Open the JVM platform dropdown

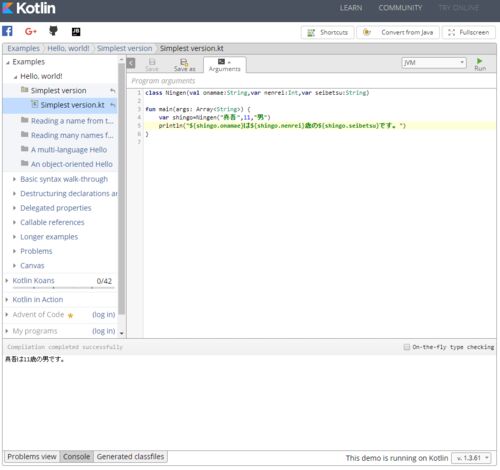tap(434, 63)
